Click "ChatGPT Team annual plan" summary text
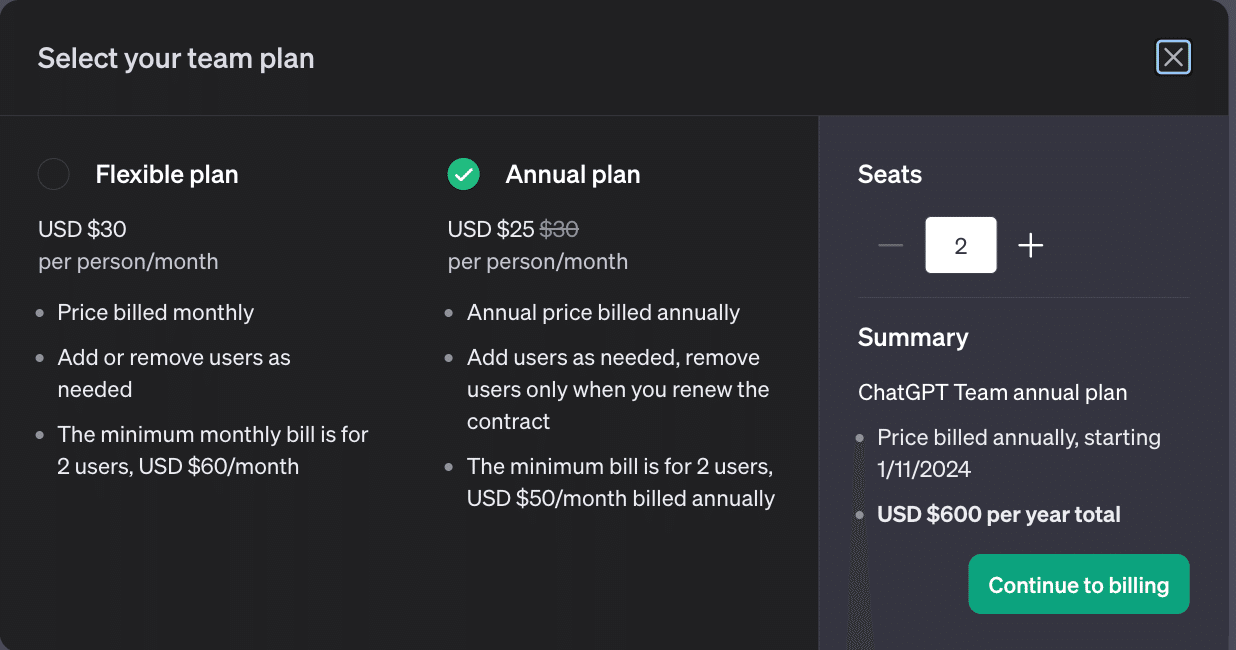 coord(993,392)
